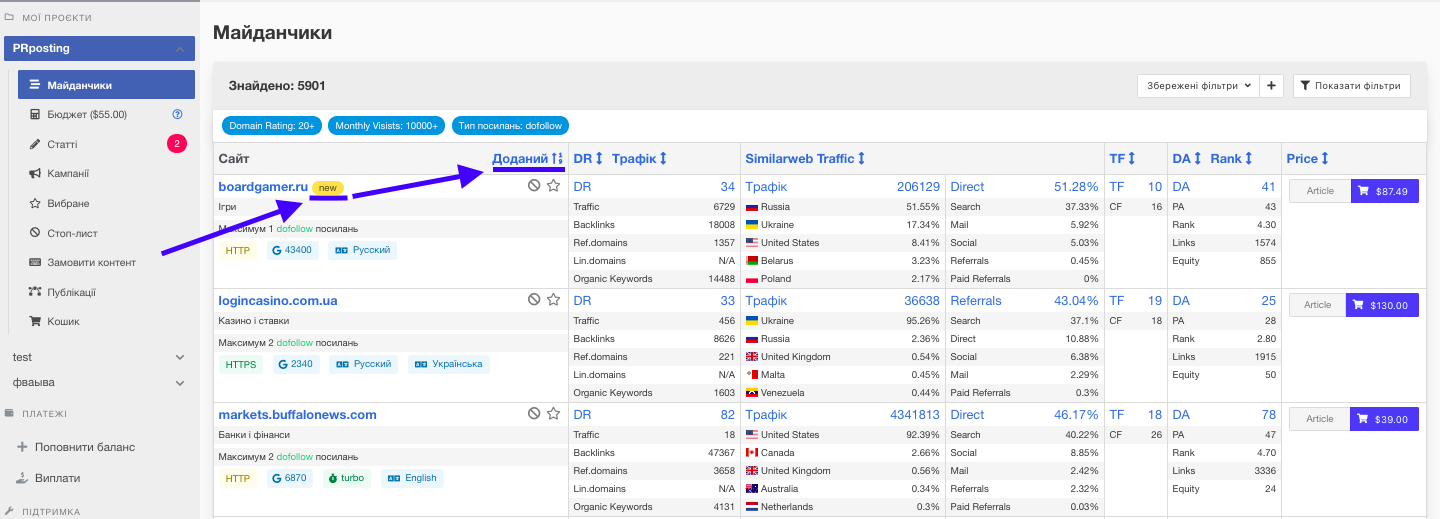Open the Статті menu item
Image resolution: width=1440 pixels, height=519 pixels.
pos(62,144)
